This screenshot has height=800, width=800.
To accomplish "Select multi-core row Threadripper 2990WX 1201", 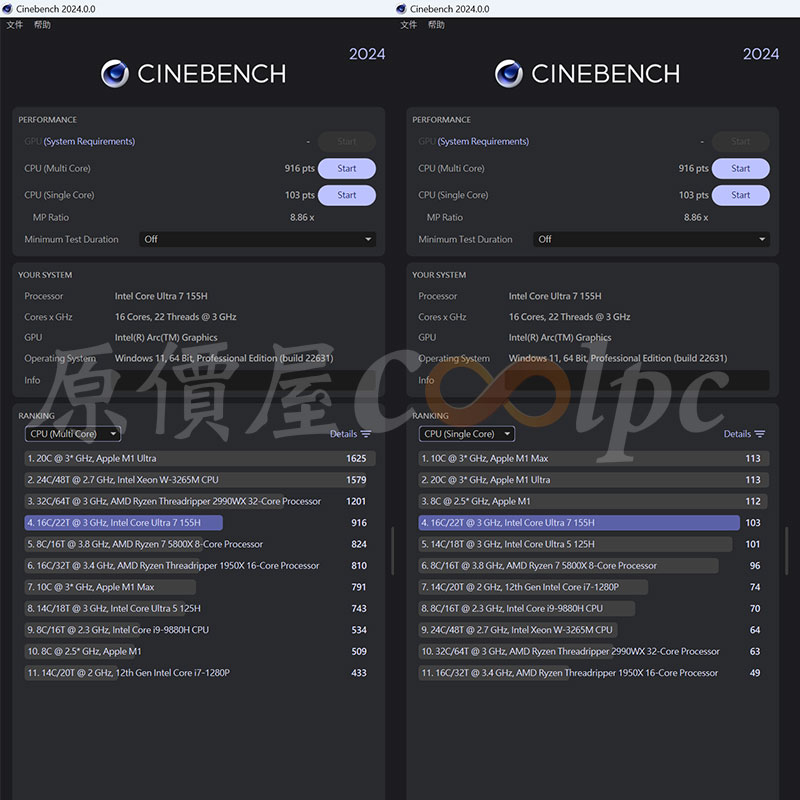I will (x=200, y=501).
